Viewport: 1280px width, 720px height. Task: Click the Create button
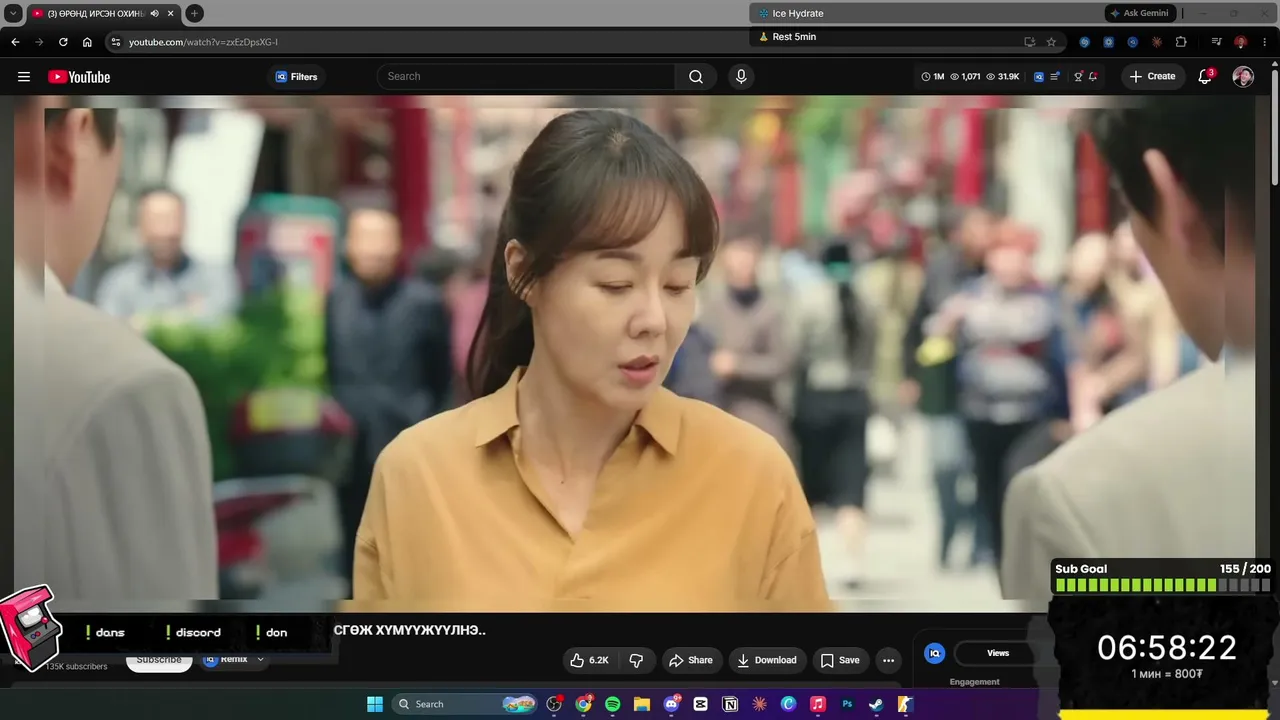(1152, 77)
